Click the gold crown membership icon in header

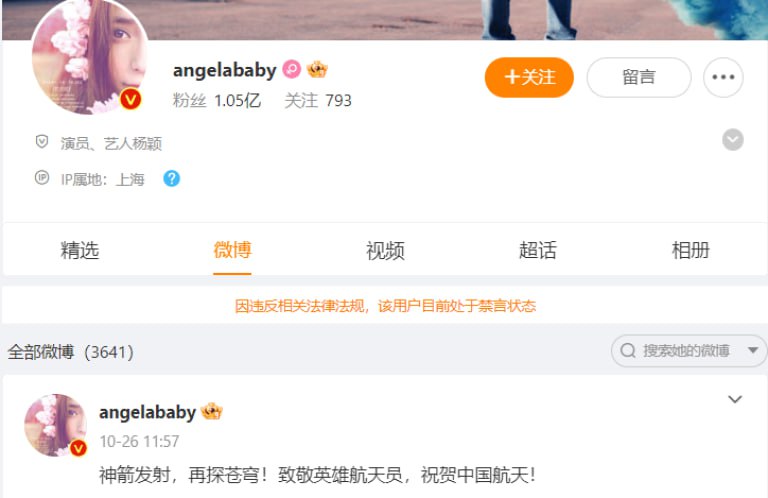(x=317, y=69)
